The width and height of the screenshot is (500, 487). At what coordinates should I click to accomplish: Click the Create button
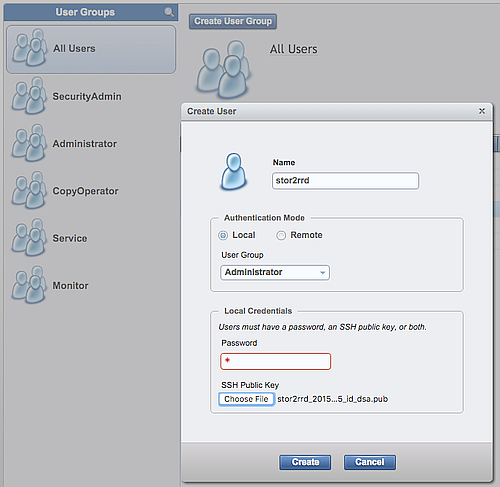[x=305, y=462]
